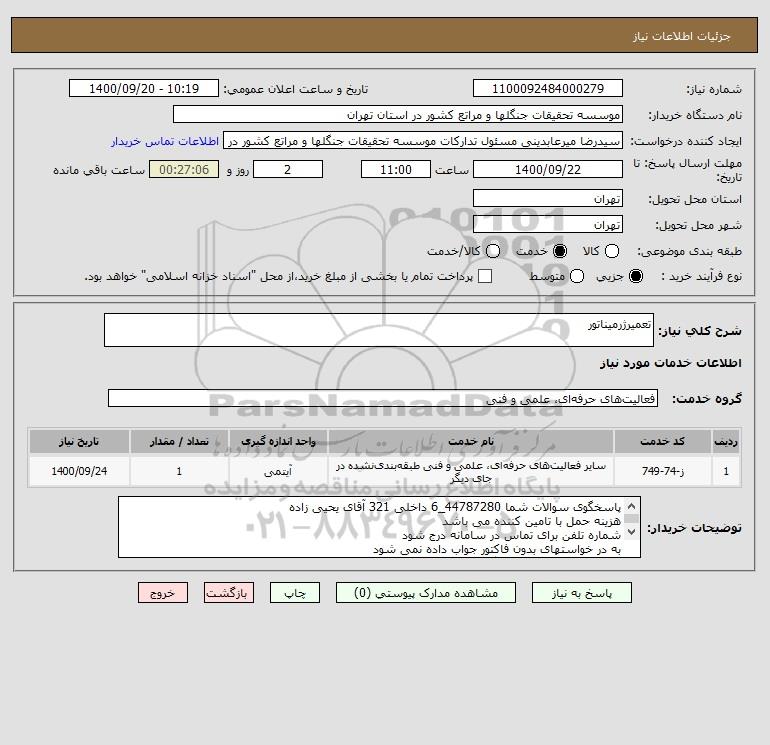Click the گروه خدمت field

click(383, 398)
